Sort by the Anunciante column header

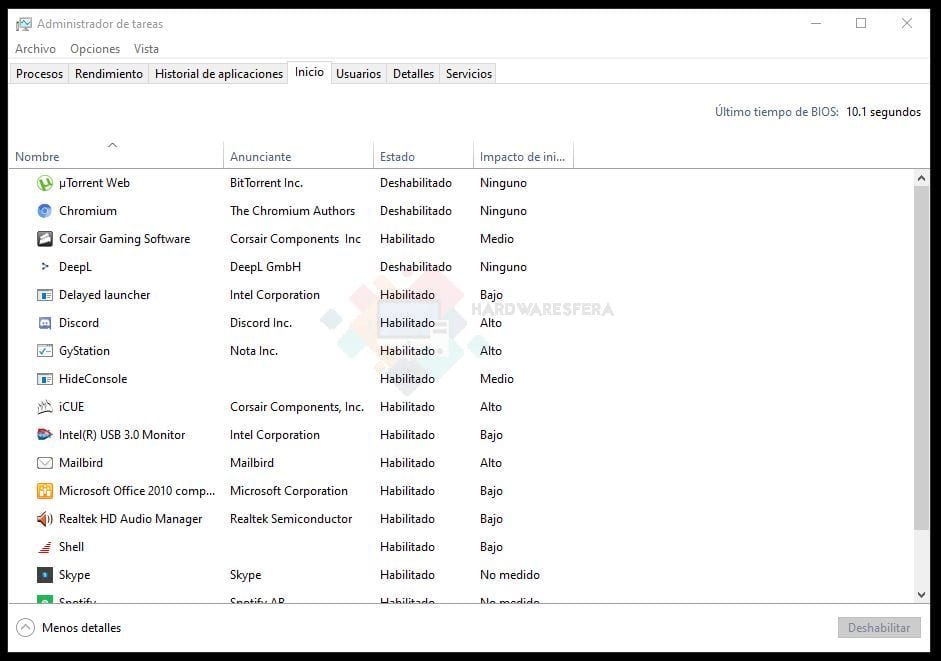click(x=298, y=155)
